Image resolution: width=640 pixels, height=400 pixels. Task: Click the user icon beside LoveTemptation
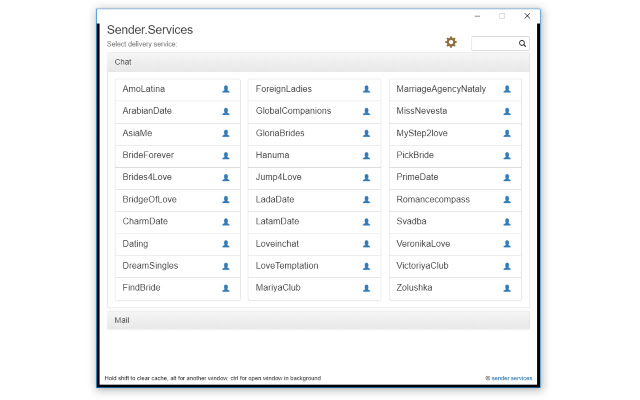coord(367,266)
